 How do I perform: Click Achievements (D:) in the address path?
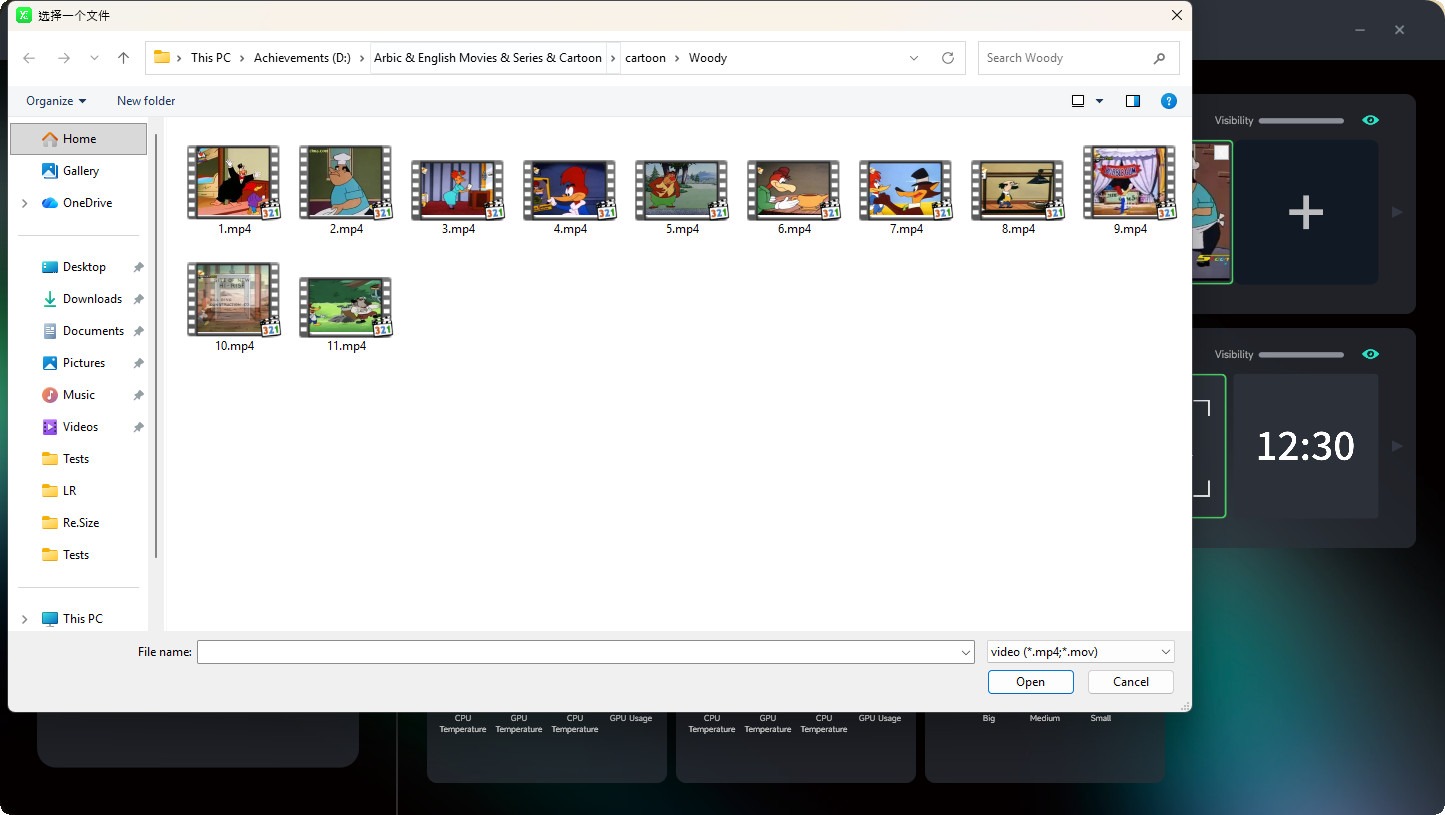[302, 58]
